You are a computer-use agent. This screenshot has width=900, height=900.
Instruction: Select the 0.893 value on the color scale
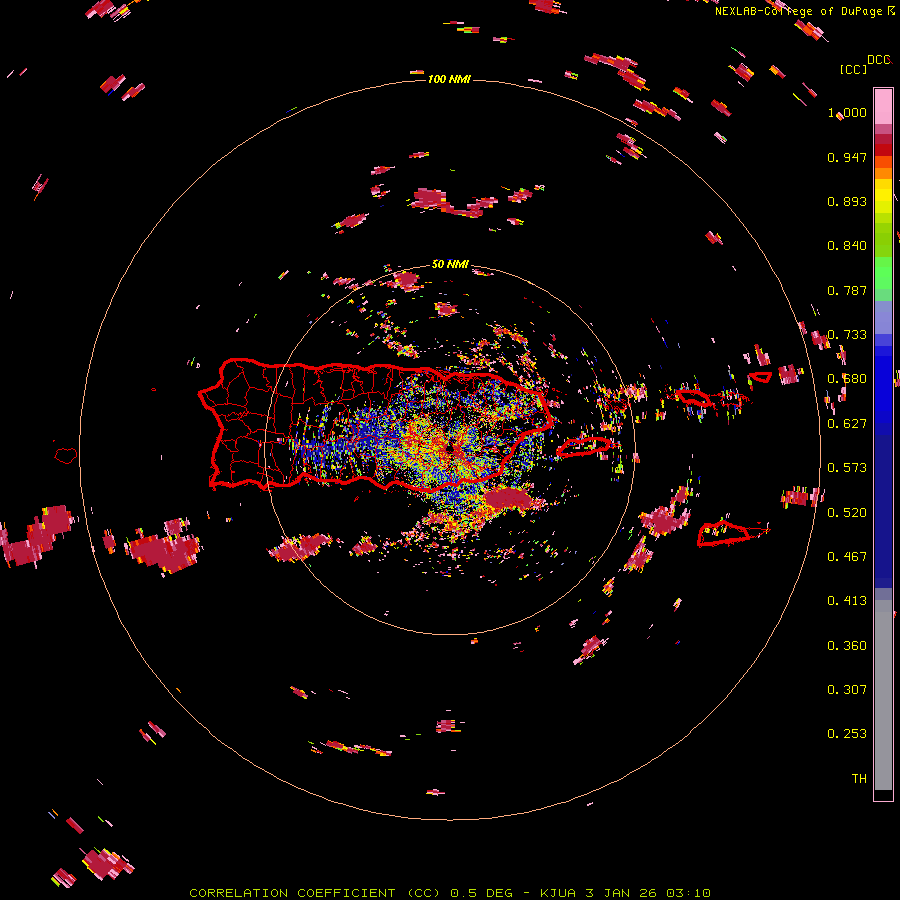(x=847, y=201)
